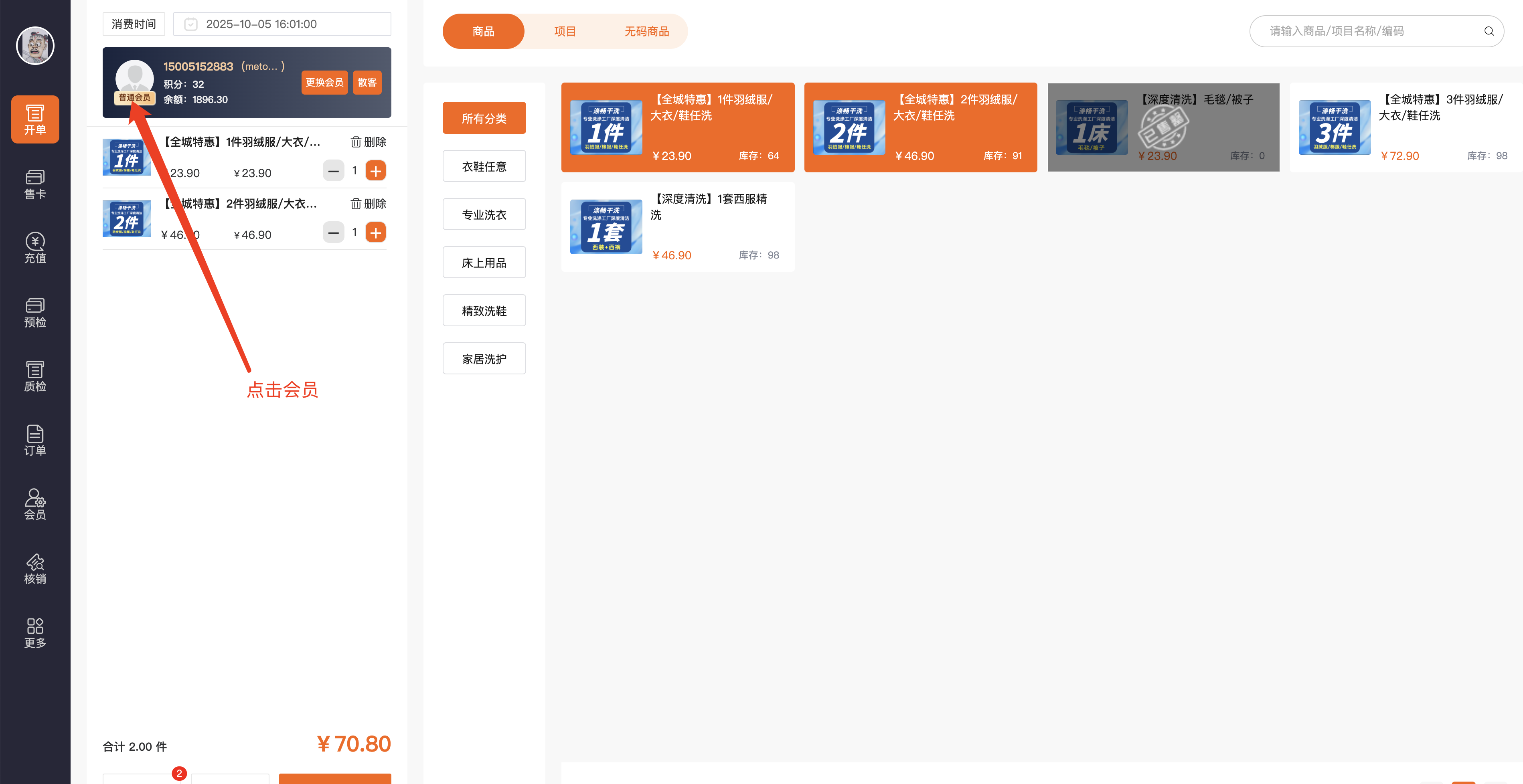Decrease quantity of 2件羽绒服 cart item
The image size is (1523, 784).
pos(334,233)
